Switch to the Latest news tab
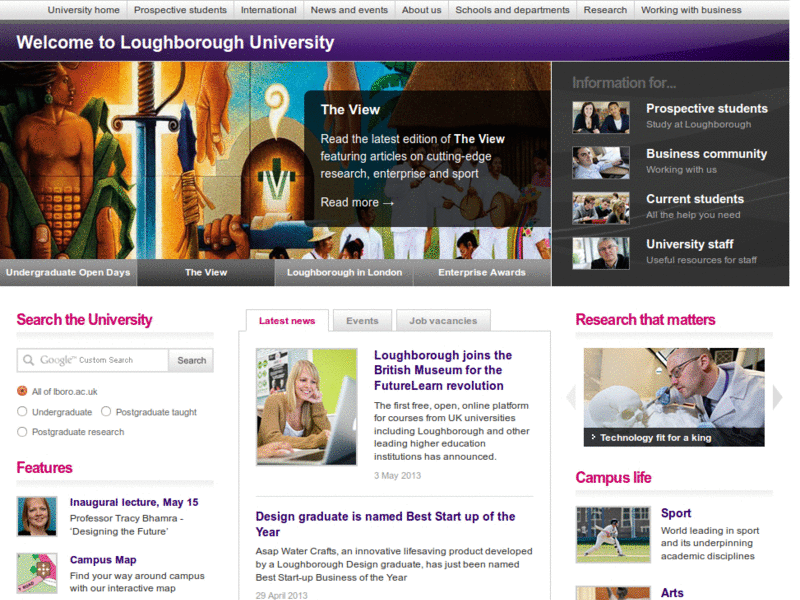Image resolution: width=800 pixels, height=600 pixels. (287, 321)
